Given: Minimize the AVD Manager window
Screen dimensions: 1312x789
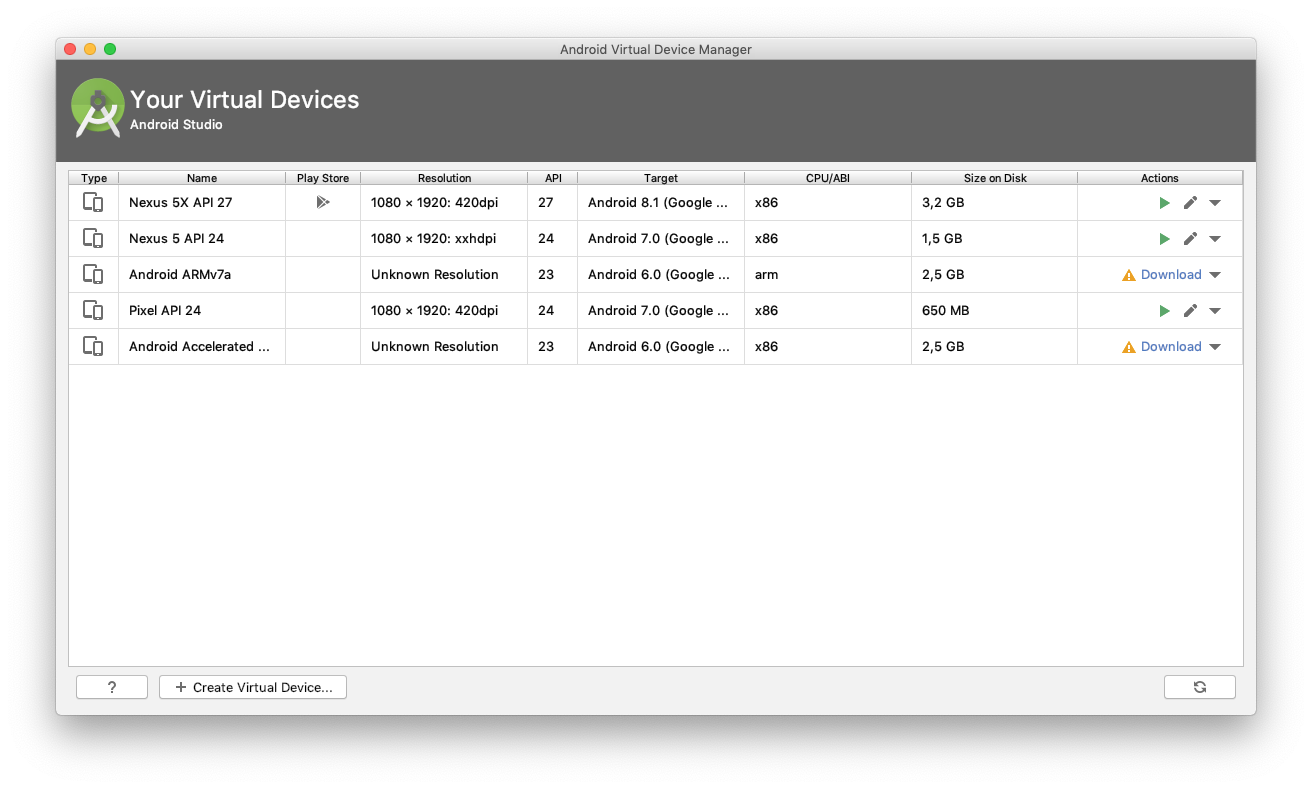Looking at the screenshot, I should [90, 49].
